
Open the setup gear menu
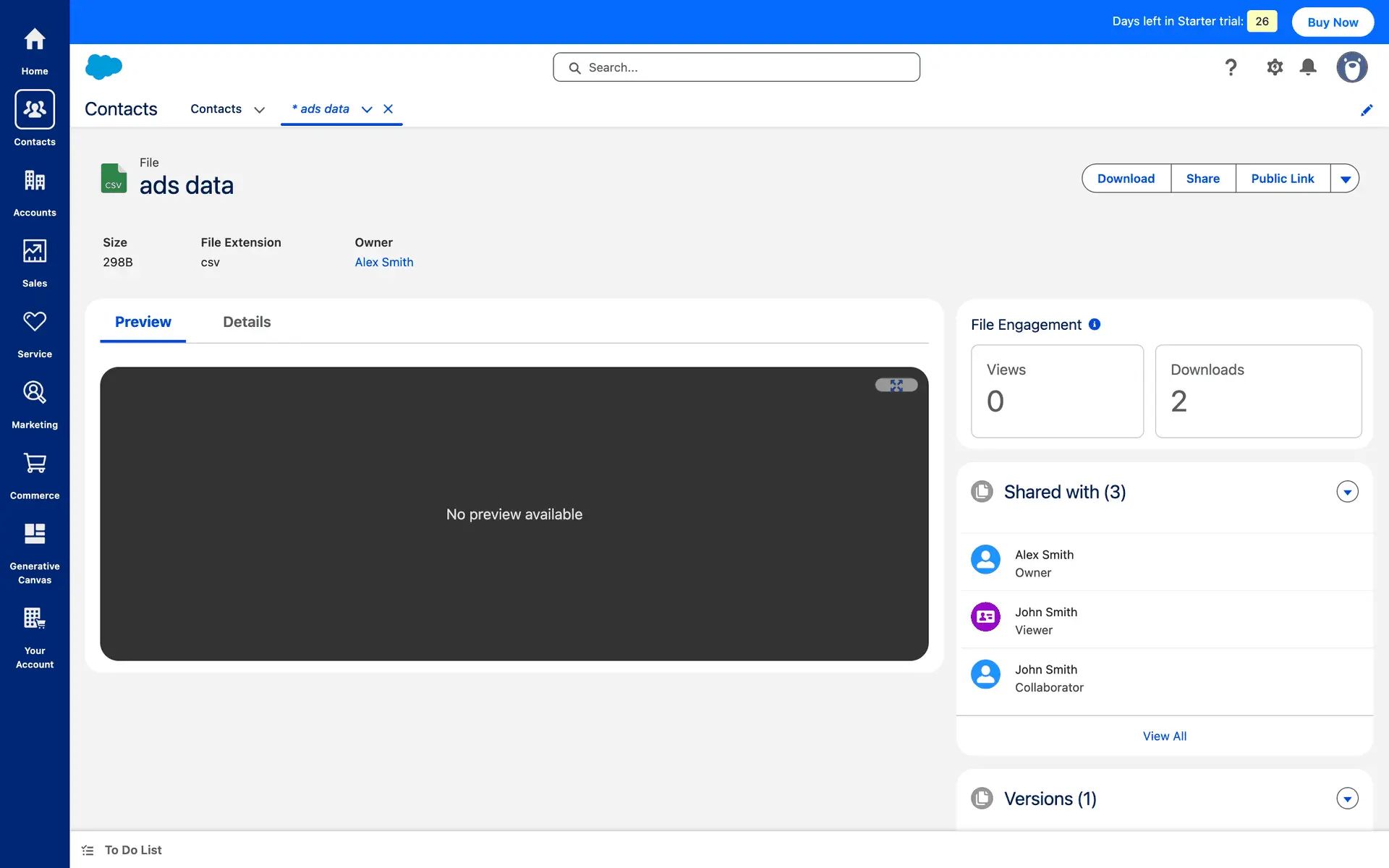1274,67
